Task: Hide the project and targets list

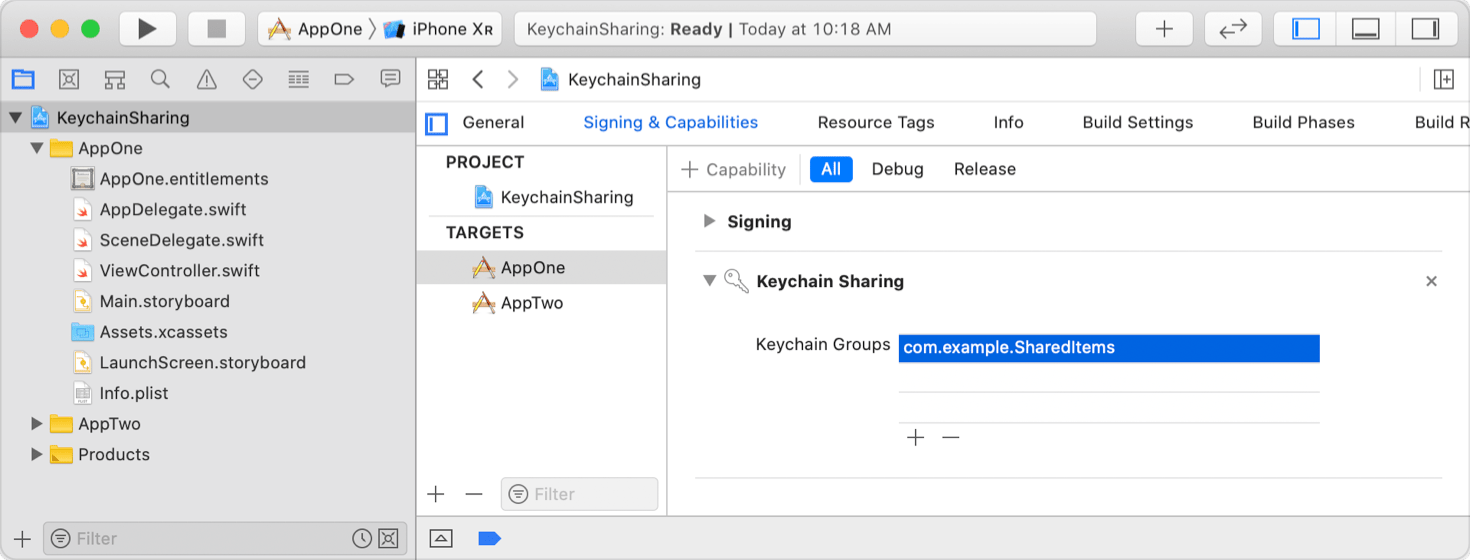Action: (x=436, y=123)
